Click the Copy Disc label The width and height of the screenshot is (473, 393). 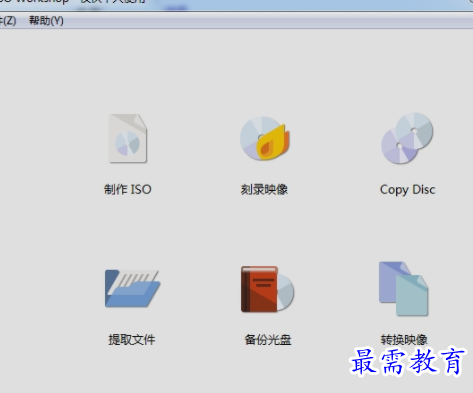407,190
